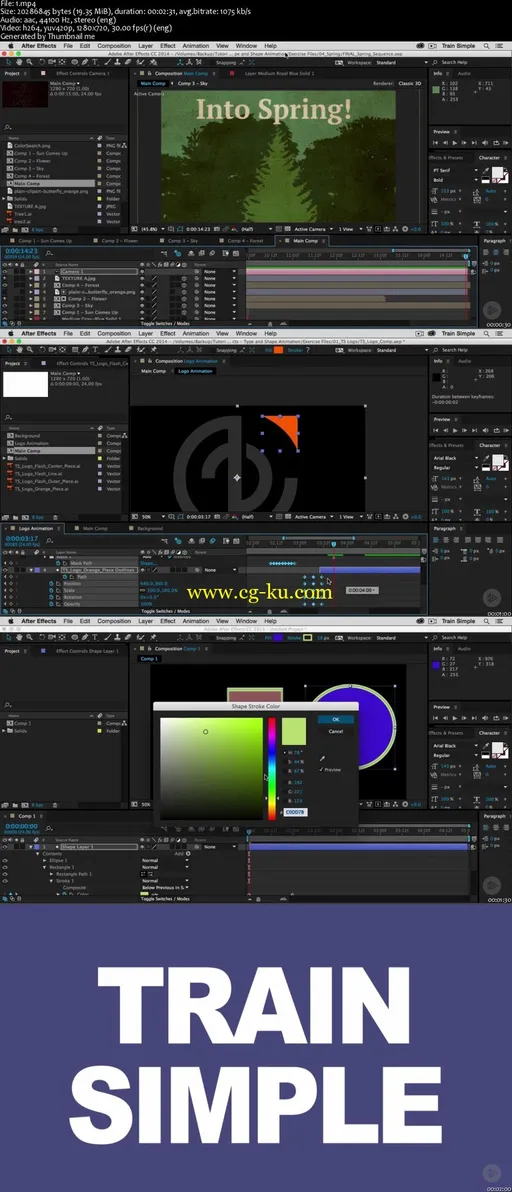This screenshot has width=512, height=1192.
Task: Click the Solids folder icon in the middle frame Project panel
Action: click(10, 458)
